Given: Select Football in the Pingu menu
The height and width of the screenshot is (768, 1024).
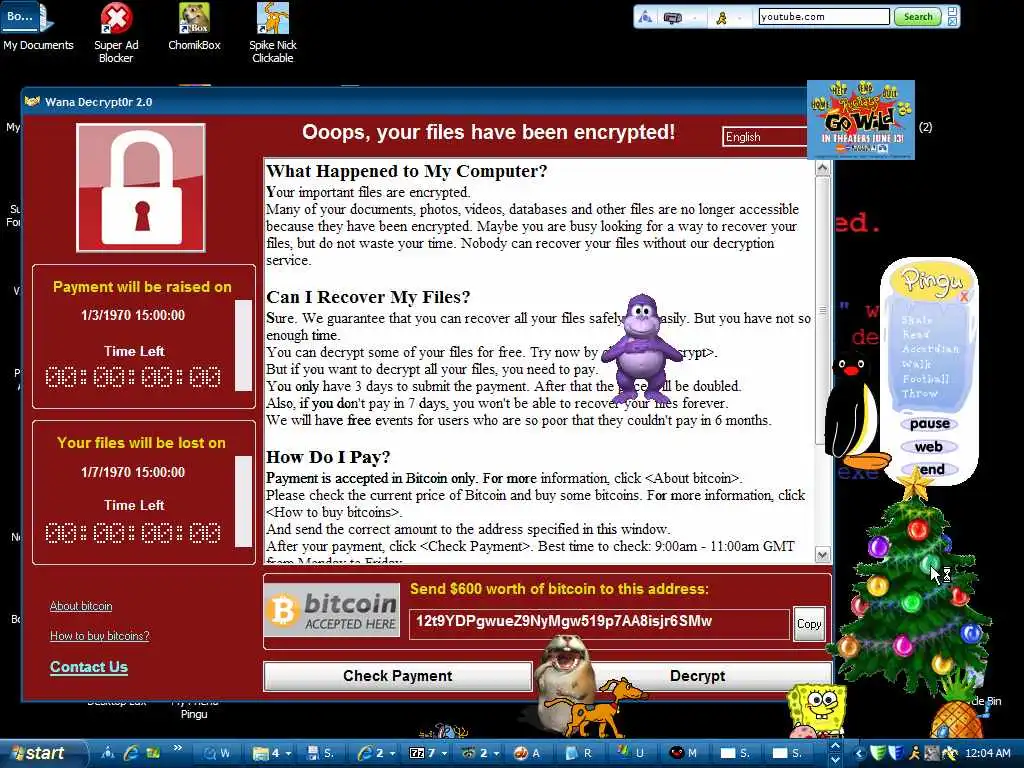Looking at the screenshot, I should (926, 379).
